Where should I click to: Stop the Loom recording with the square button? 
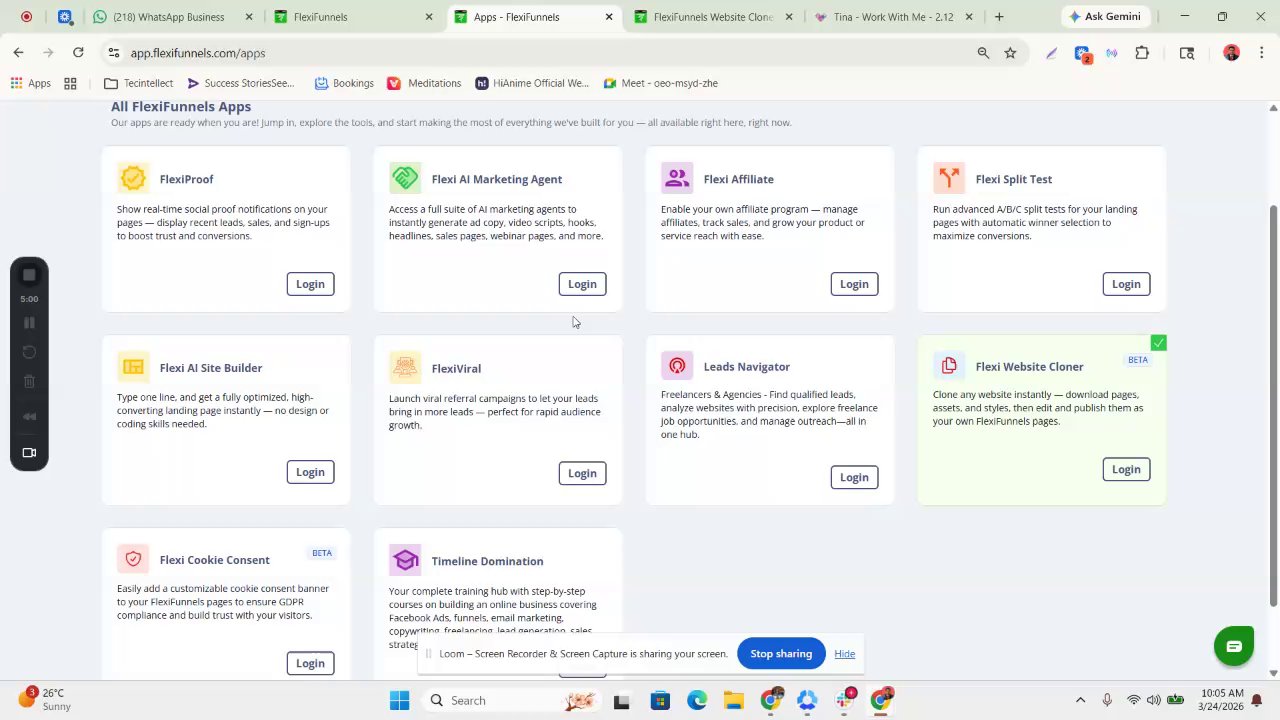(x=29, y=275)
